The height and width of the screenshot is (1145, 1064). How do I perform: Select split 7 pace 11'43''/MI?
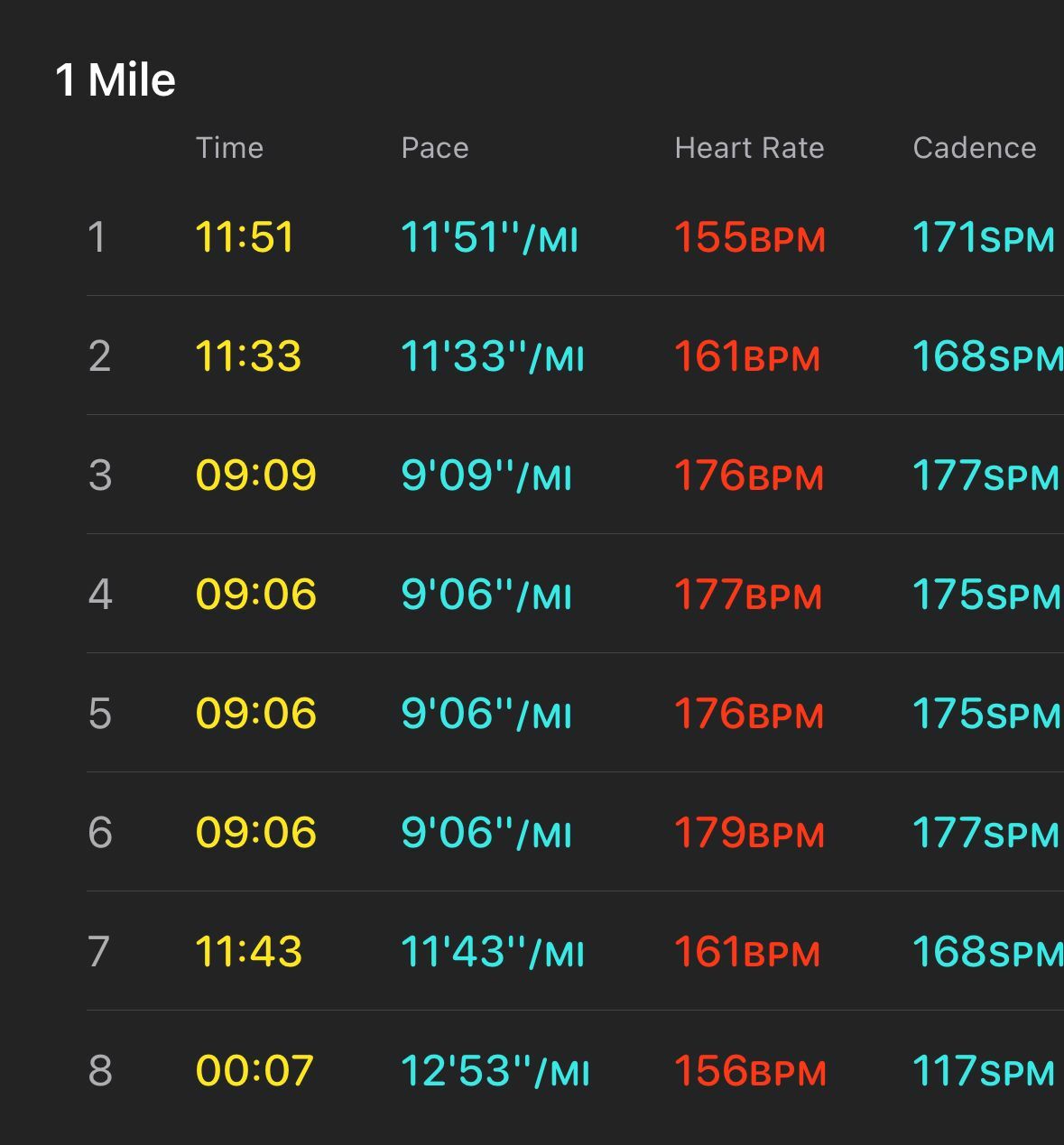[493, 952]
